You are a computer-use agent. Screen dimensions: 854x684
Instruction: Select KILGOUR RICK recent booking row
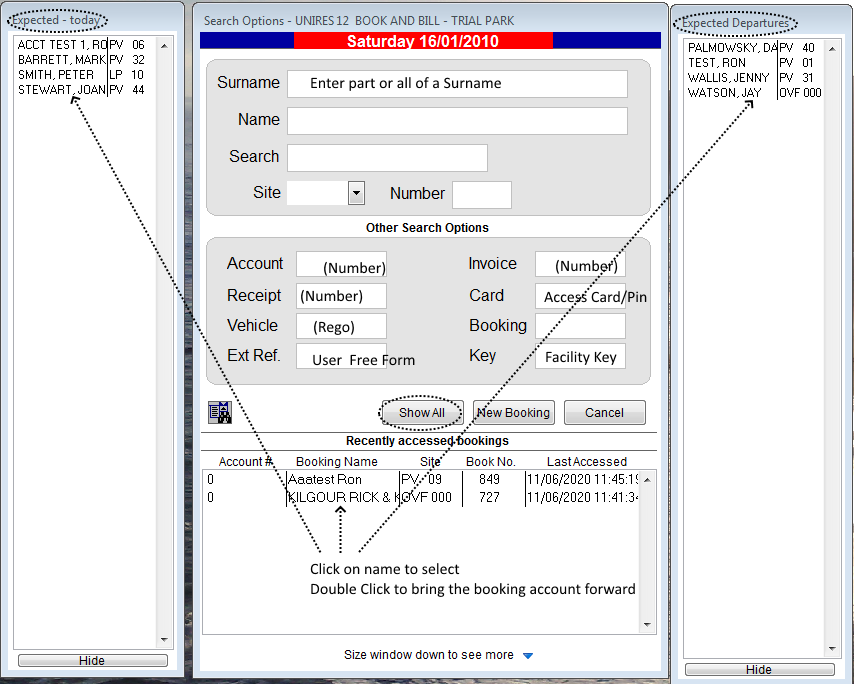(340, 497)
